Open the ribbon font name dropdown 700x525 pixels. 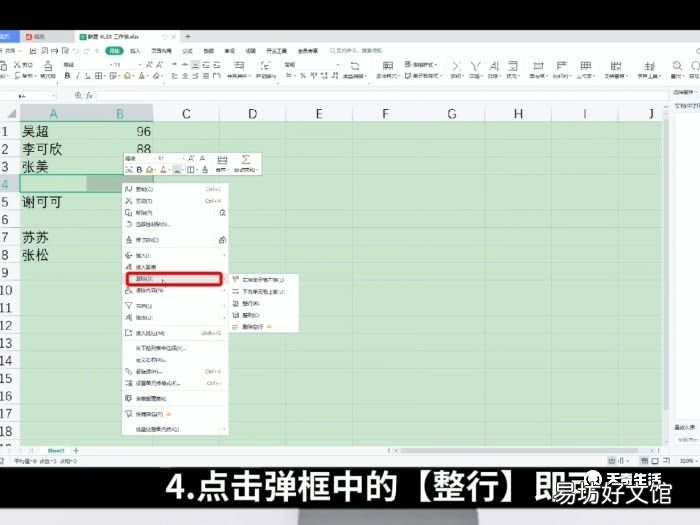click(110, 65)
